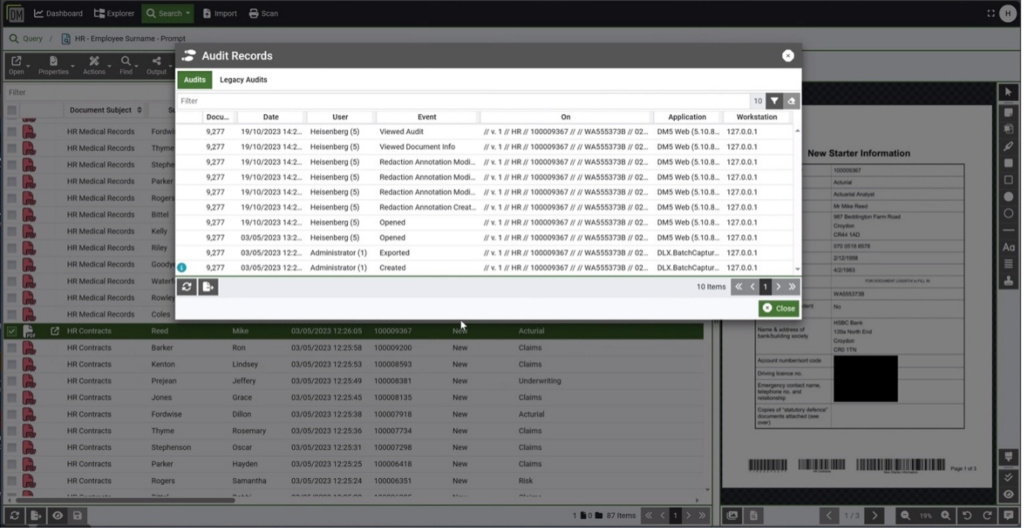The height and width of the screenshot is (530, 1024).
Task: Go to next audit page
Action: [778, 287]
